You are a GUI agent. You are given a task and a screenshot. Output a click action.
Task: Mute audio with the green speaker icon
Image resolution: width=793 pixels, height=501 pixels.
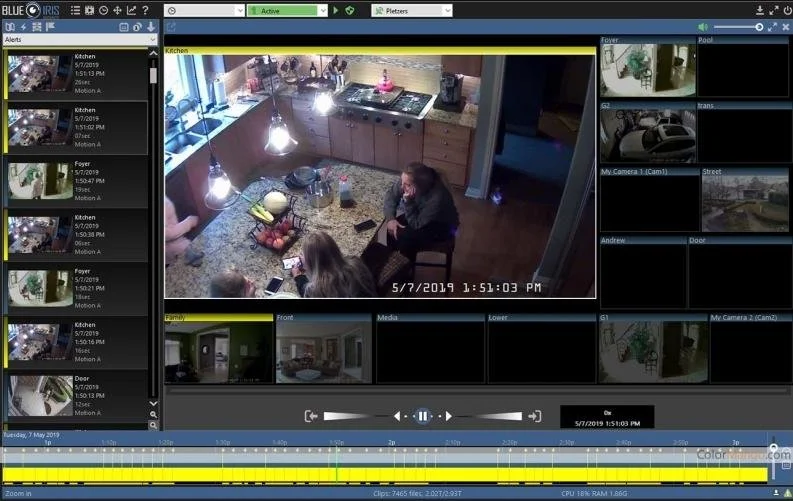pyautogui.click(x=703, y=27)
